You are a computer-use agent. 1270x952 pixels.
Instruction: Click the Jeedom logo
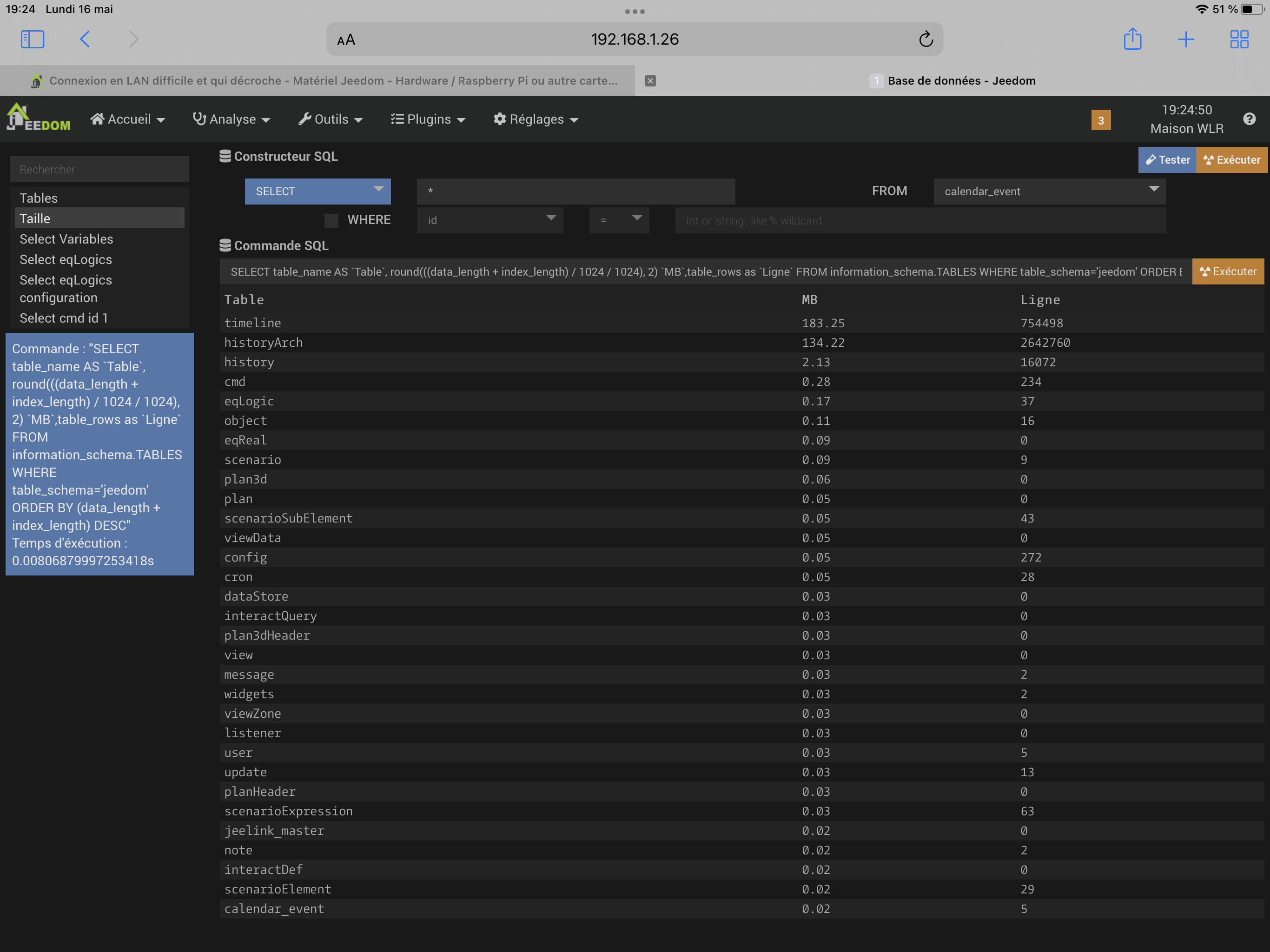pos(38,118)
